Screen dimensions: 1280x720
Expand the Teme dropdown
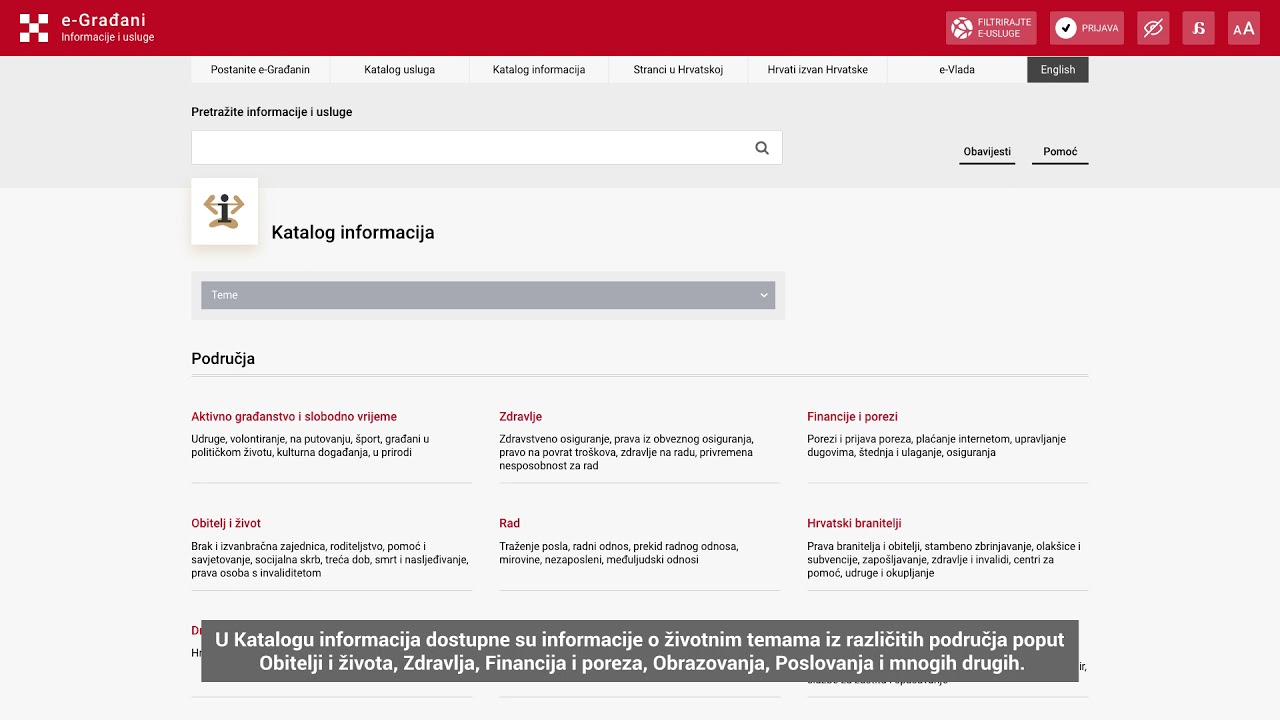pyautogui.click(x=488, y=295)
